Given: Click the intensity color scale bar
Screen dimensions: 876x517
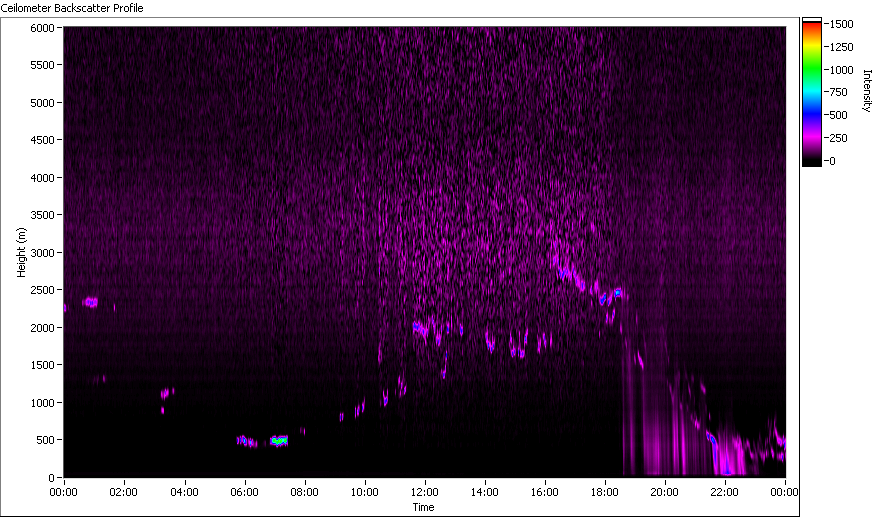Looking at the screenshot, I should point(812,92).
